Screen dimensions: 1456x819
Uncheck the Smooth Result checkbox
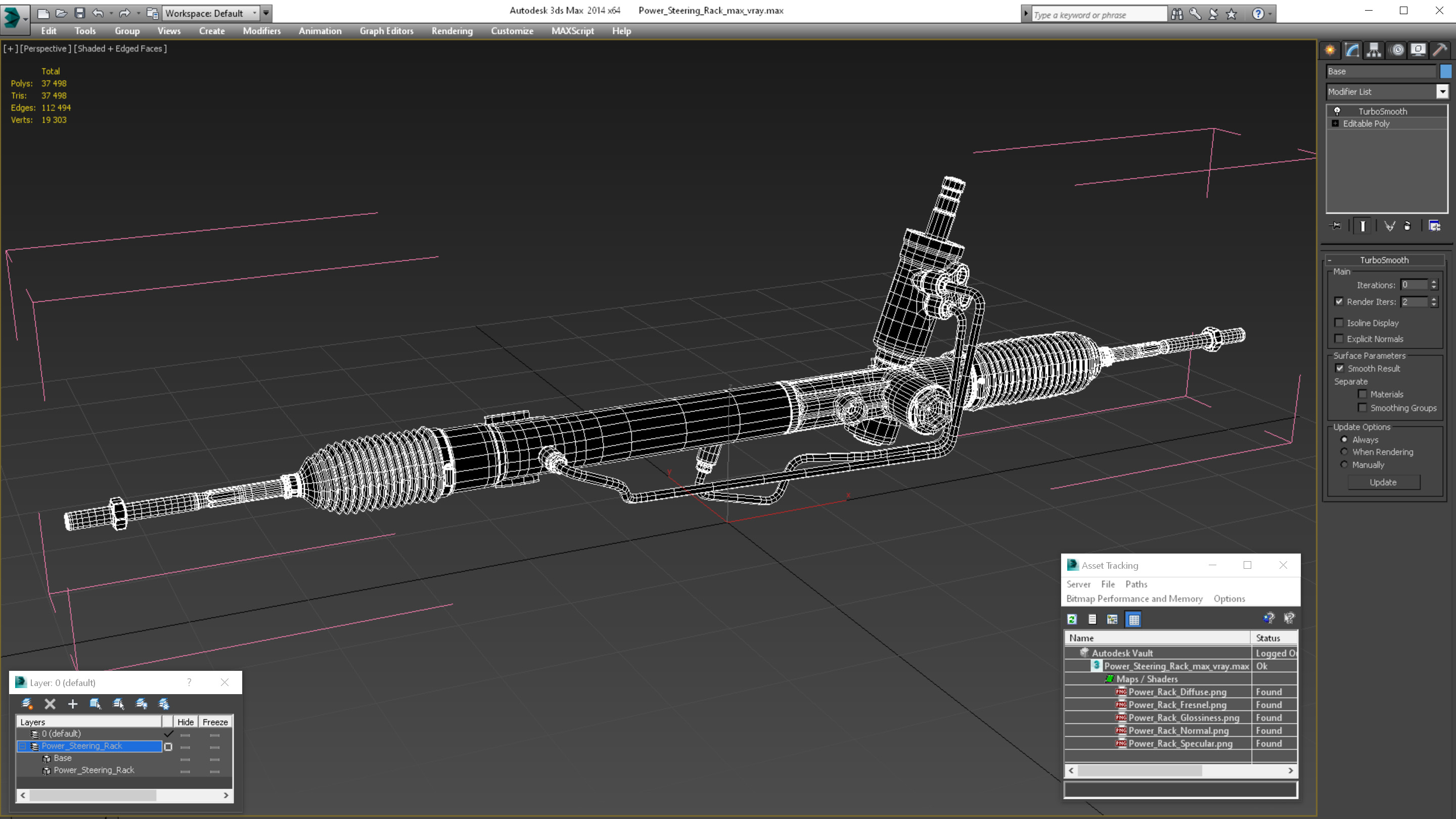tap(1339, 368)
